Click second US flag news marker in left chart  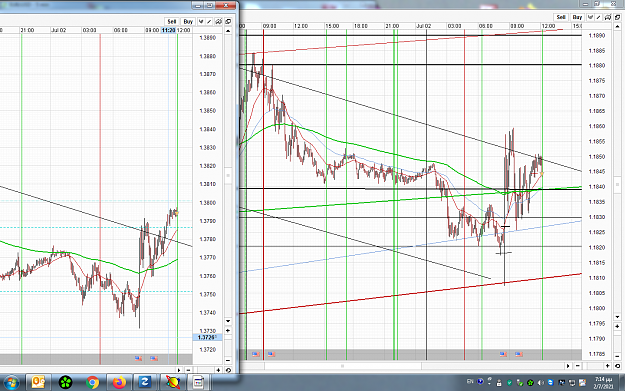(154, 358)
